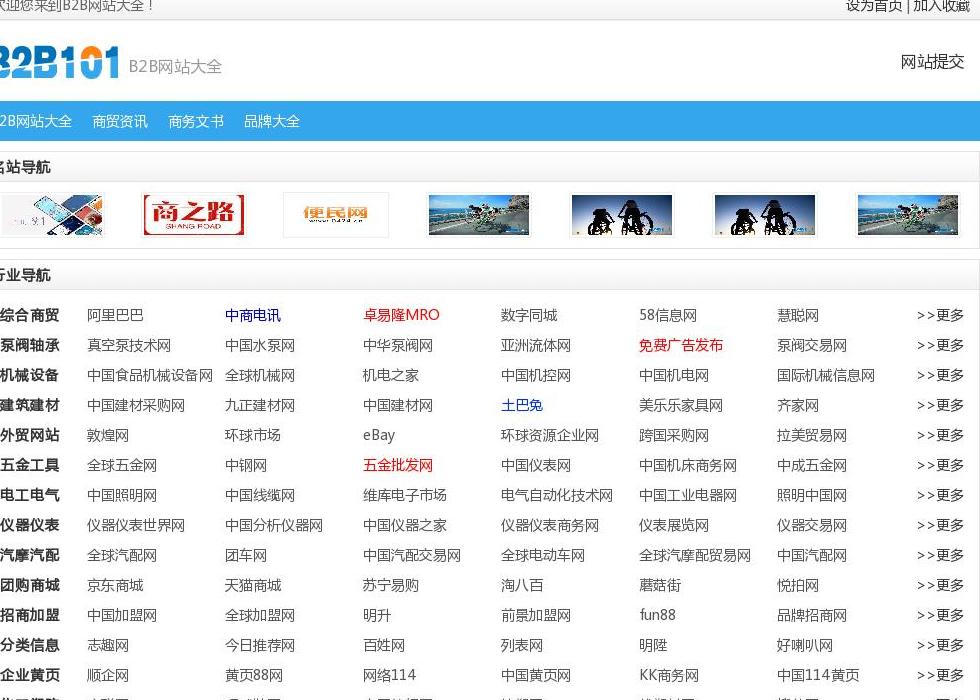Screen dimensions: 980x700
Task: Open 团购商城 category
Action: pyautogui.click(x=30, y=585)
